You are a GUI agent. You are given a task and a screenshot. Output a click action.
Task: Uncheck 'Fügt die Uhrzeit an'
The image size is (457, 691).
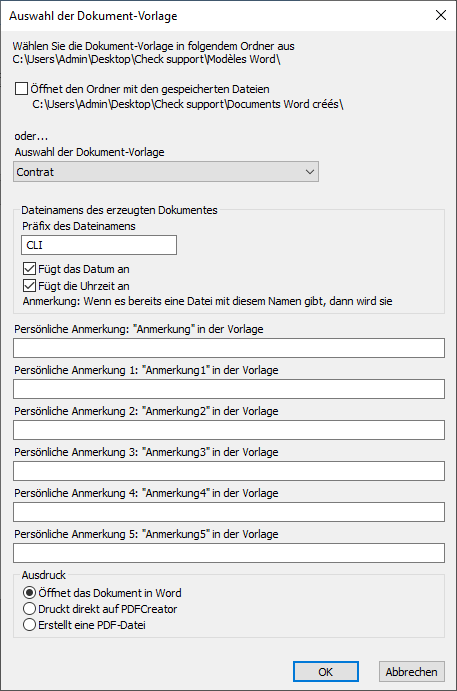(30, 286)
